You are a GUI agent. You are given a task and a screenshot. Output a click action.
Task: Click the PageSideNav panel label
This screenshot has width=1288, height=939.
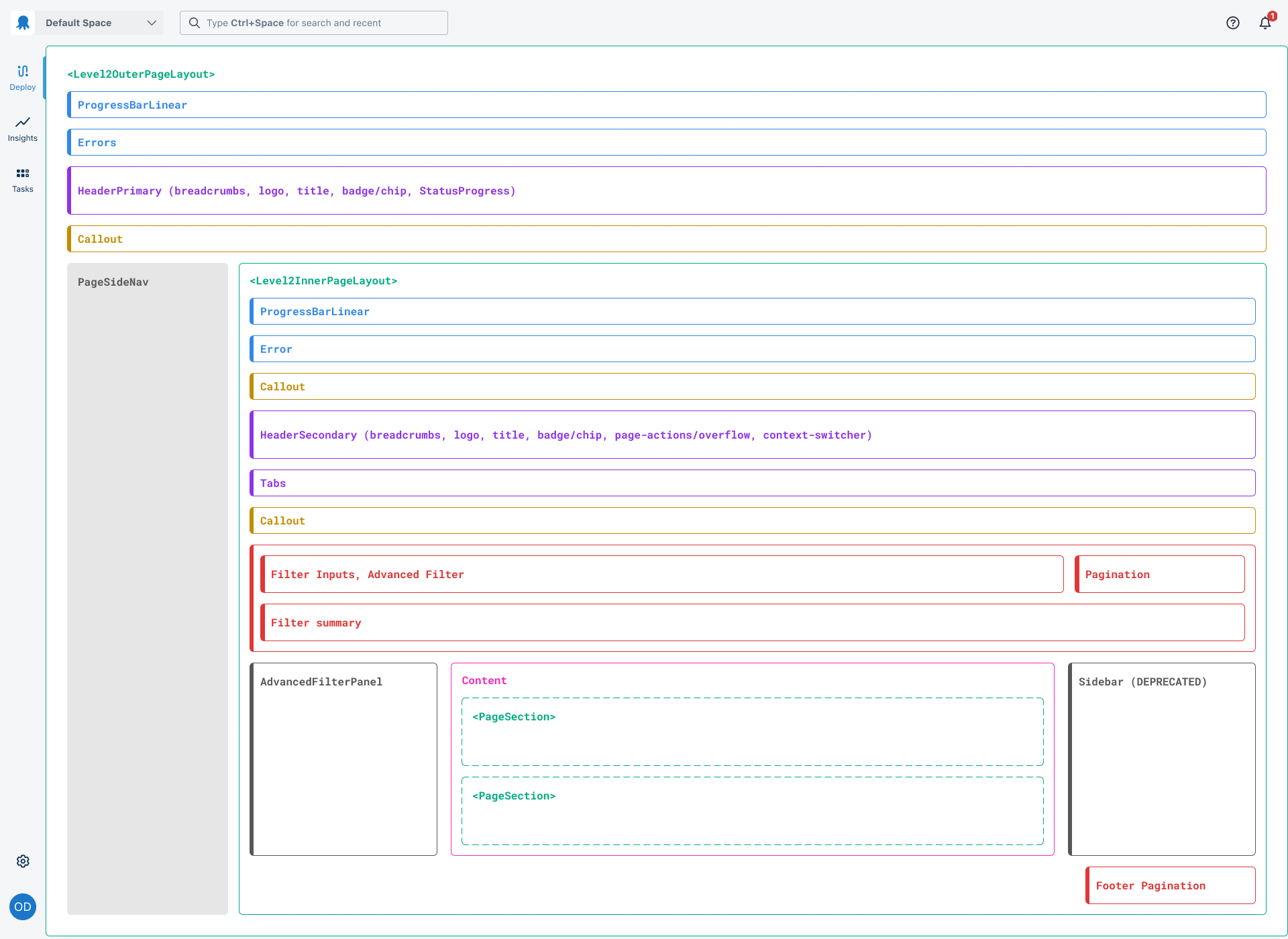pos(113,282)
